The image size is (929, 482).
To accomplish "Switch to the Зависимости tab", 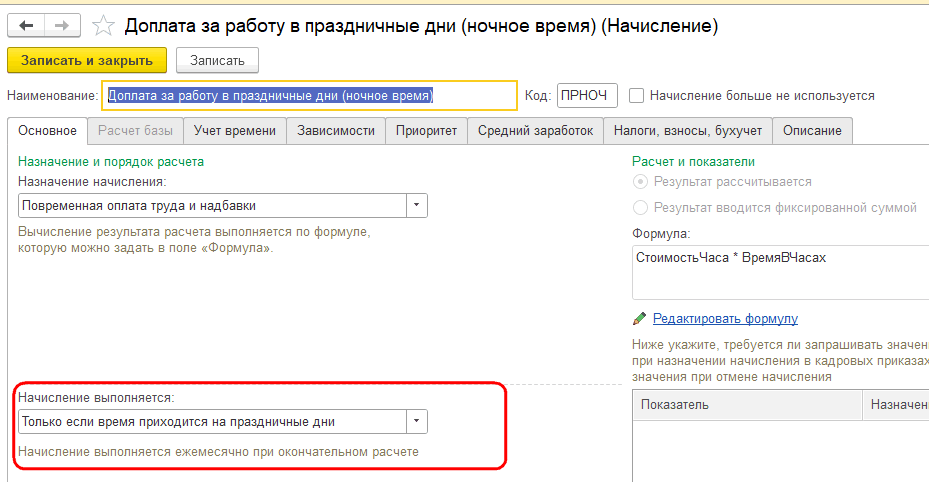I will click(x=336, y=131).
